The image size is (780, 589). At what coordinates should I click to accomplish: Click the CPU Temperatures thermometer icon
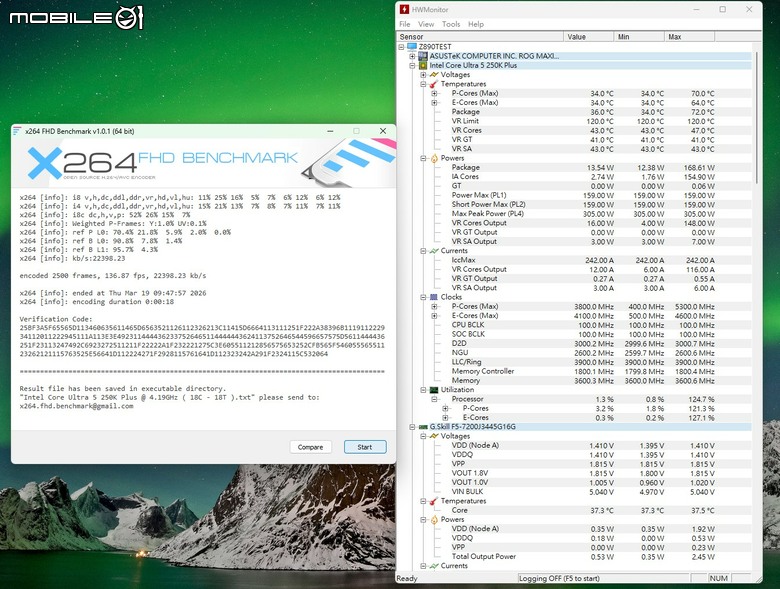[434, 84]
